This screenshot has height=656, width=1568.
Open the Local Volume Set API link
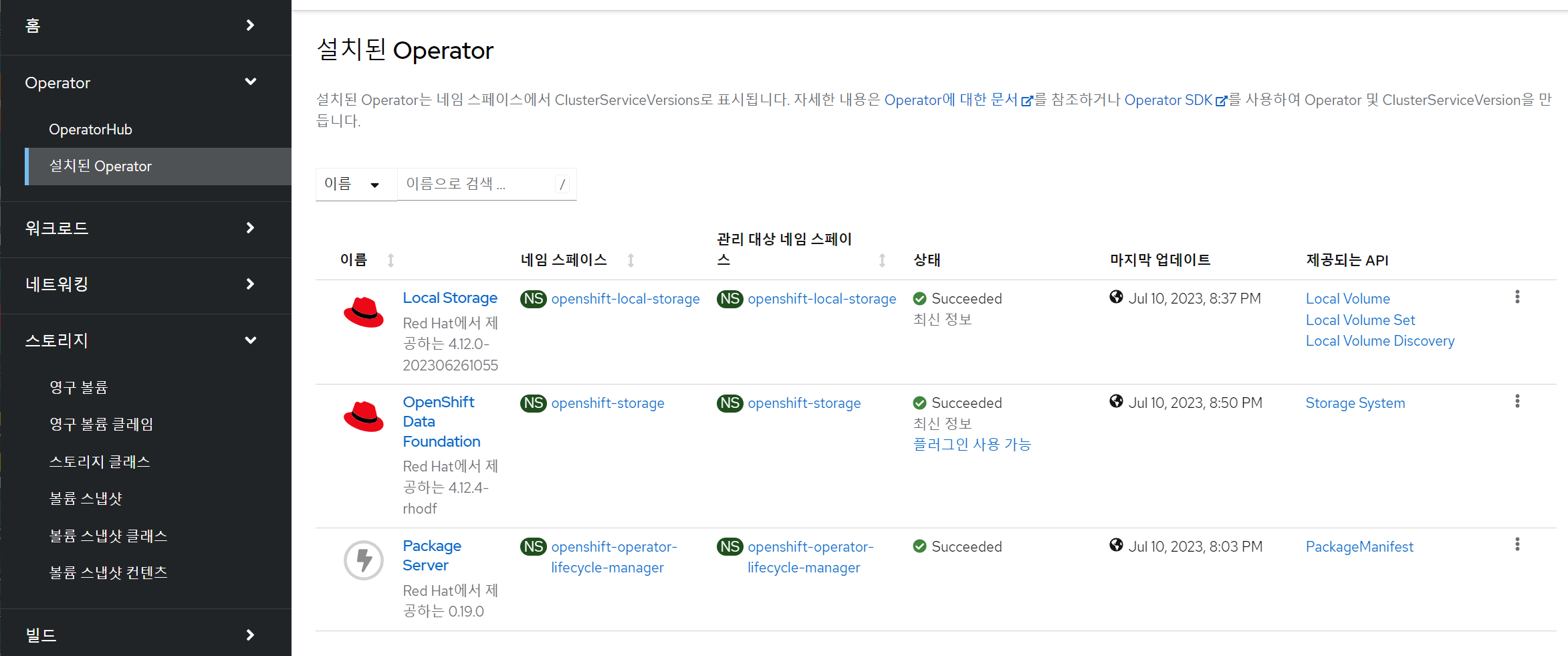(x=1361, y=320)
